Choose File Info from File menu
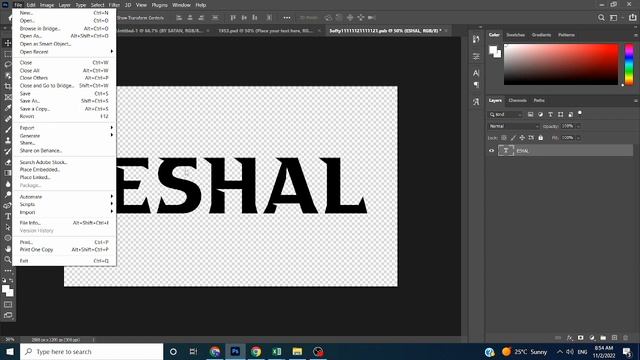640x360 pixels. pos(64,223)
